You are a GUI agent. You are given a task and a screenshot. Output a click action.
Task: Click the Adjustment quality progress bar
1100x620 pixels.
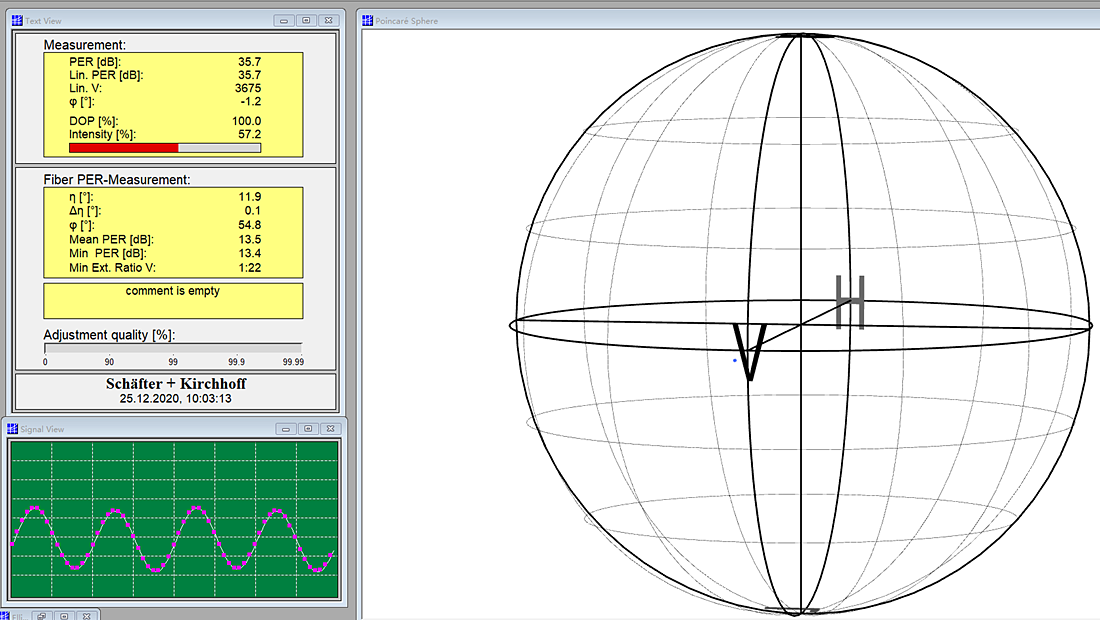pyautogui.click(x=172, y=348)
